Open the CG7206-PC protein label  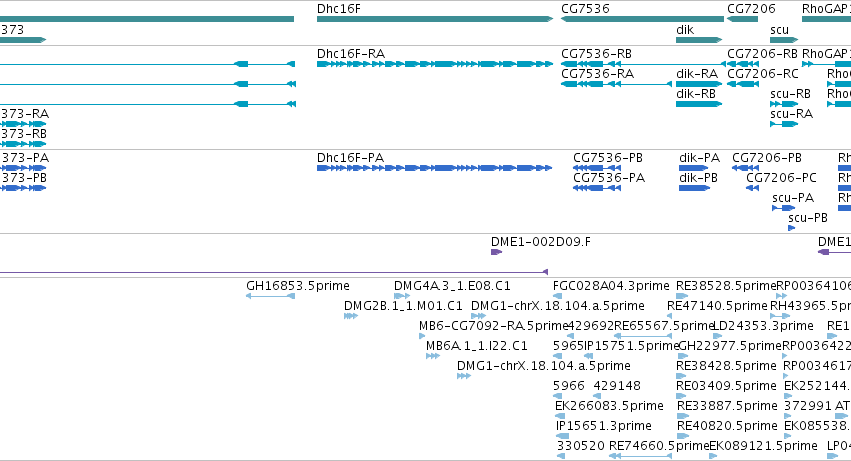click(x=782, y=178)
